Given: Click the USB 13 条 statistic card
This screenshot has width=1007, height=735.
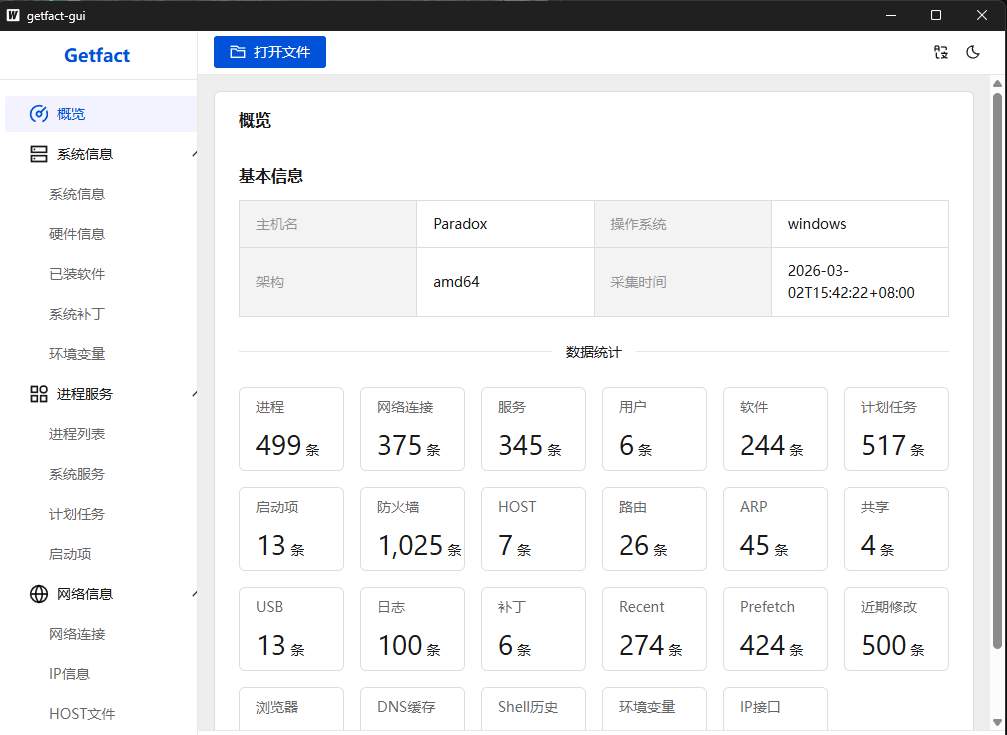Looking at the screenshot, I should tap(292, 629).
